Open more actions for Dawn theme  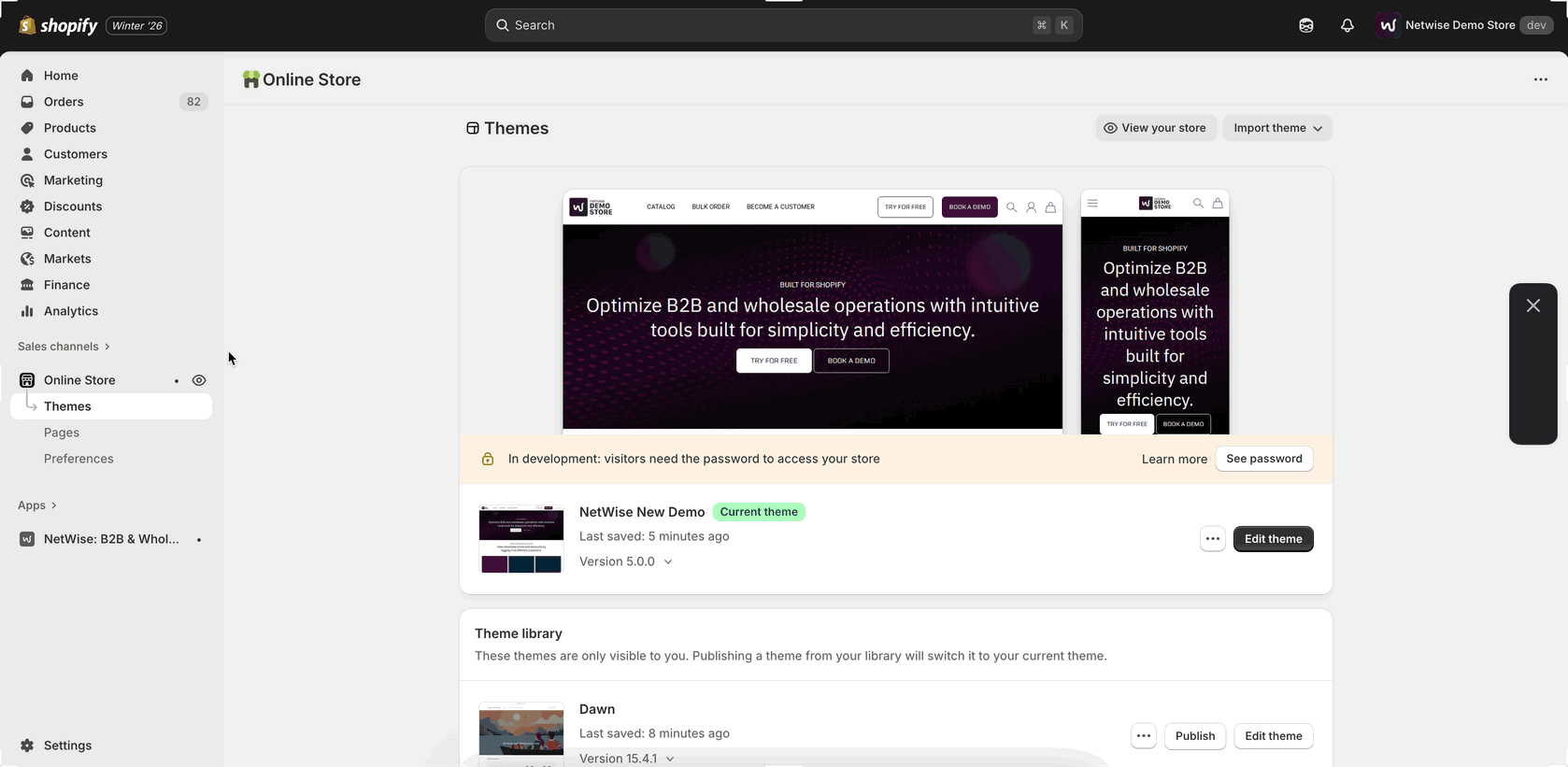[x=1144, y=736]
